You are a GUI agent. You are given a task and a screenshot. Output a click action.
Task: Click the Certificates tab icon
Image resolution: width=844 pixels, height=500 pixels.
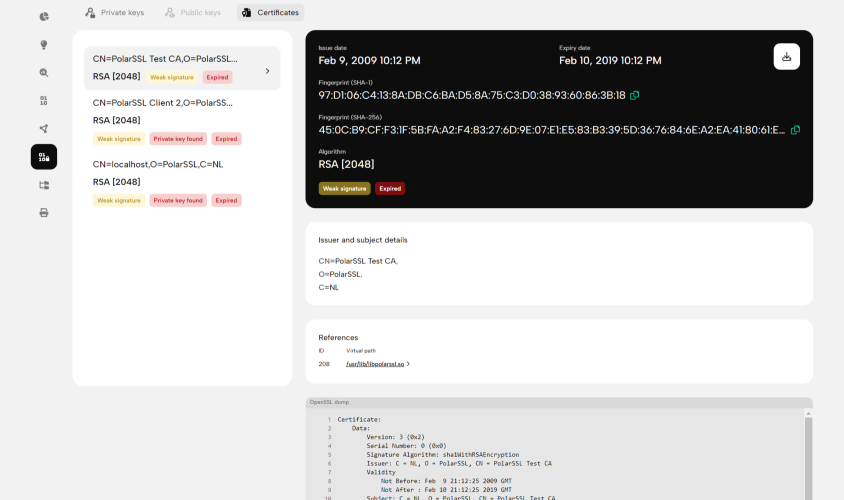coord(247,12)
